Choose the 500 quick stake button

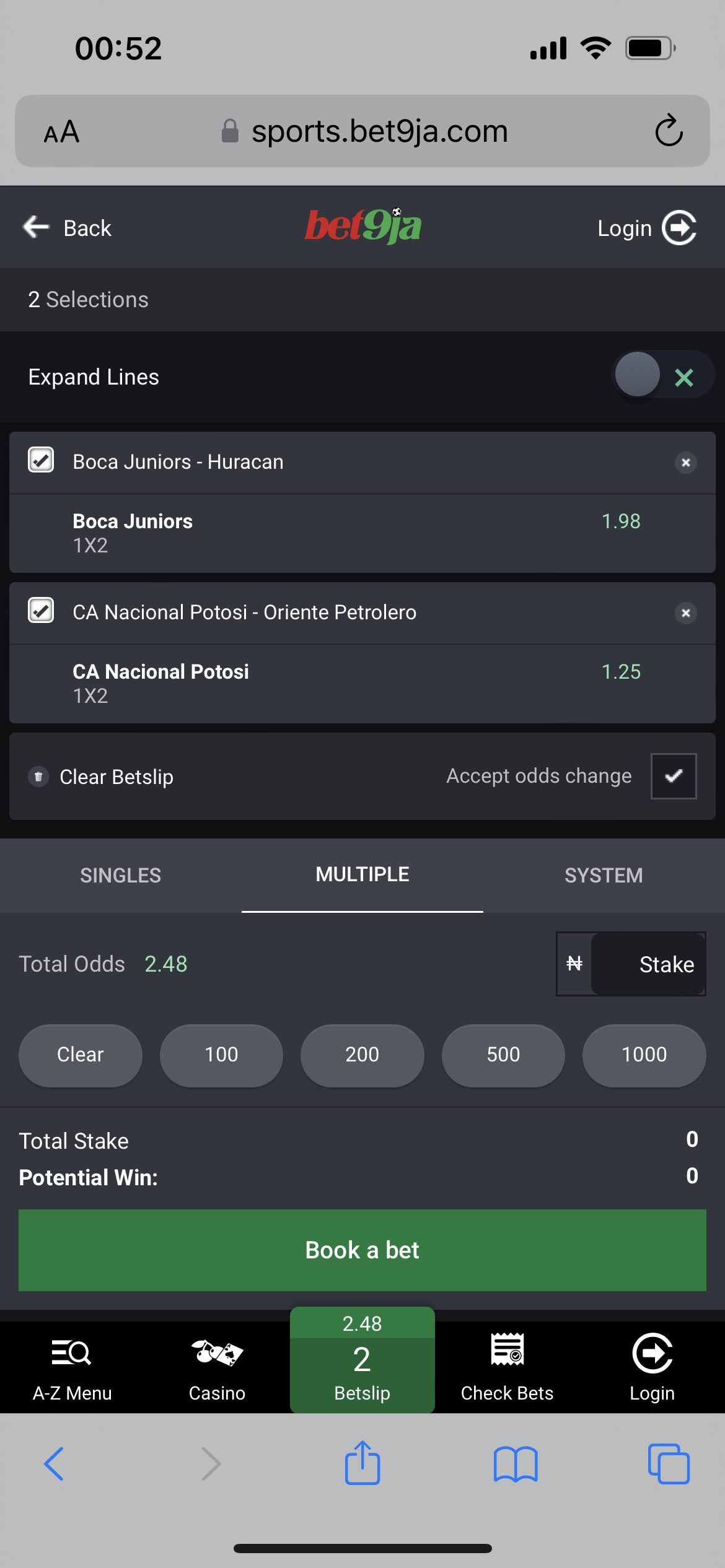(503, 1055)
